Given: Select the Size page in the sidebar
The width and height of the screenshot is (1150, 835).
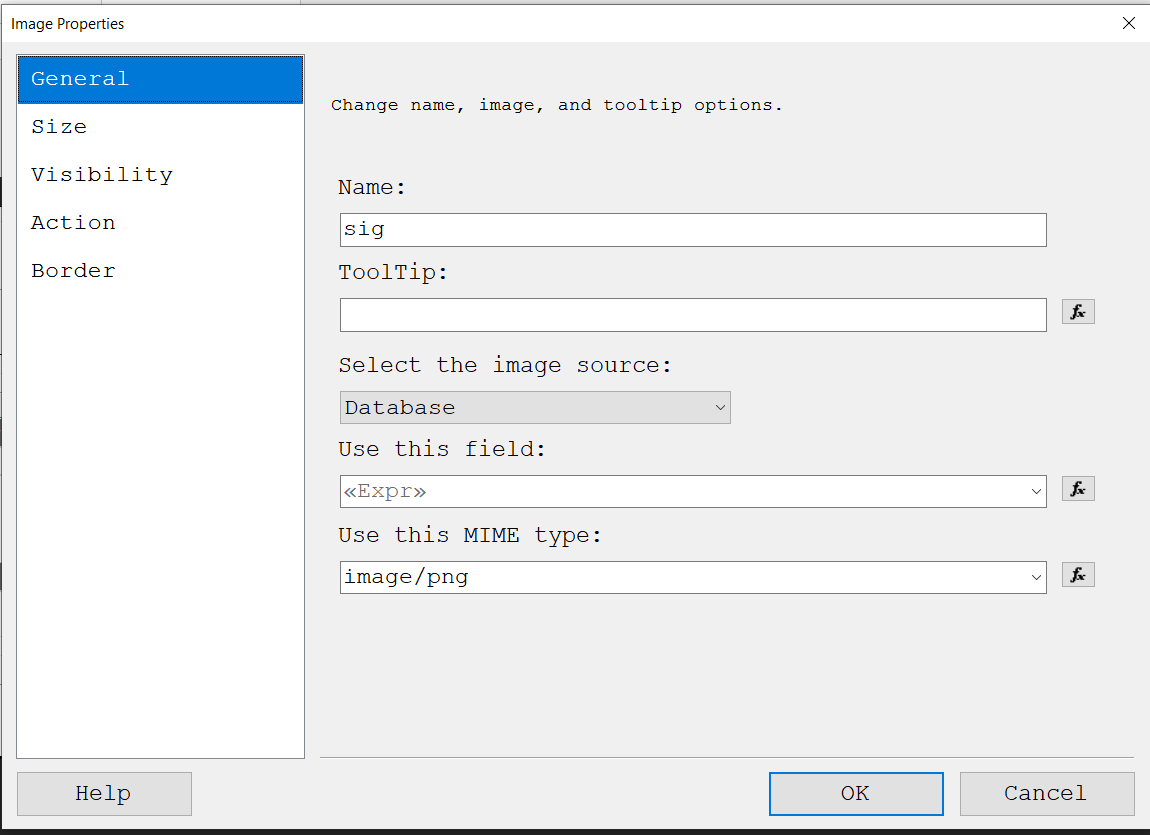Looking at the screenshot, I should click(x=59, y=126).
